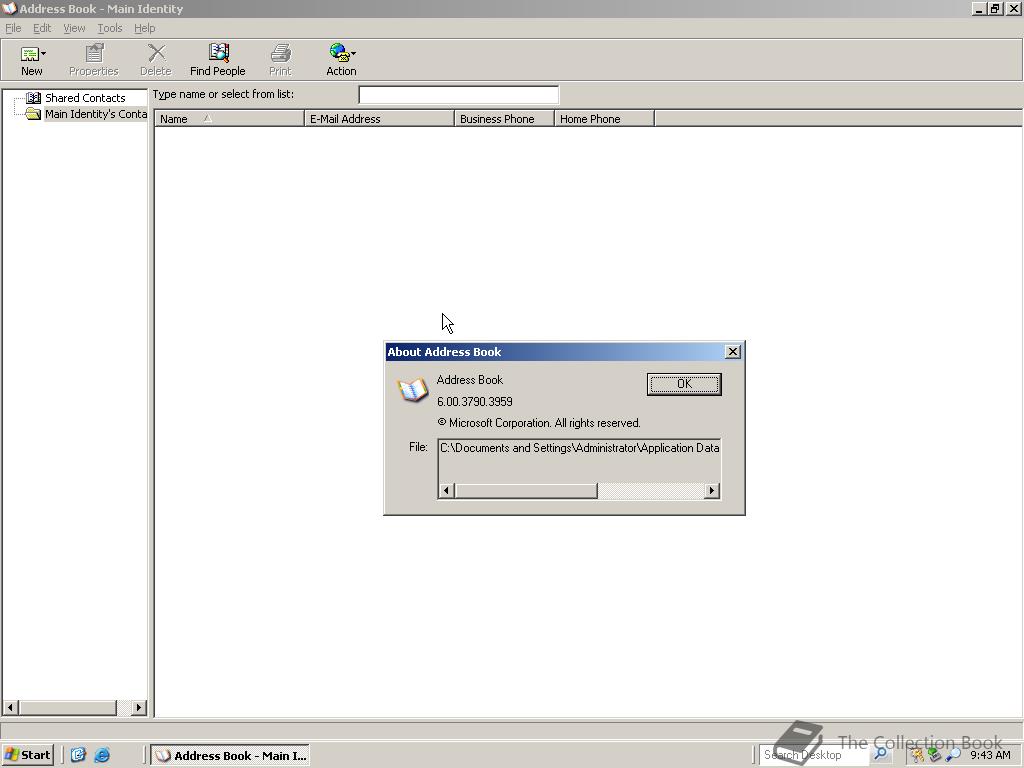Click the folder tree horizontal scrollbar thumb
This screenshot has height=768, width=1024.
(x=67, y=707)
